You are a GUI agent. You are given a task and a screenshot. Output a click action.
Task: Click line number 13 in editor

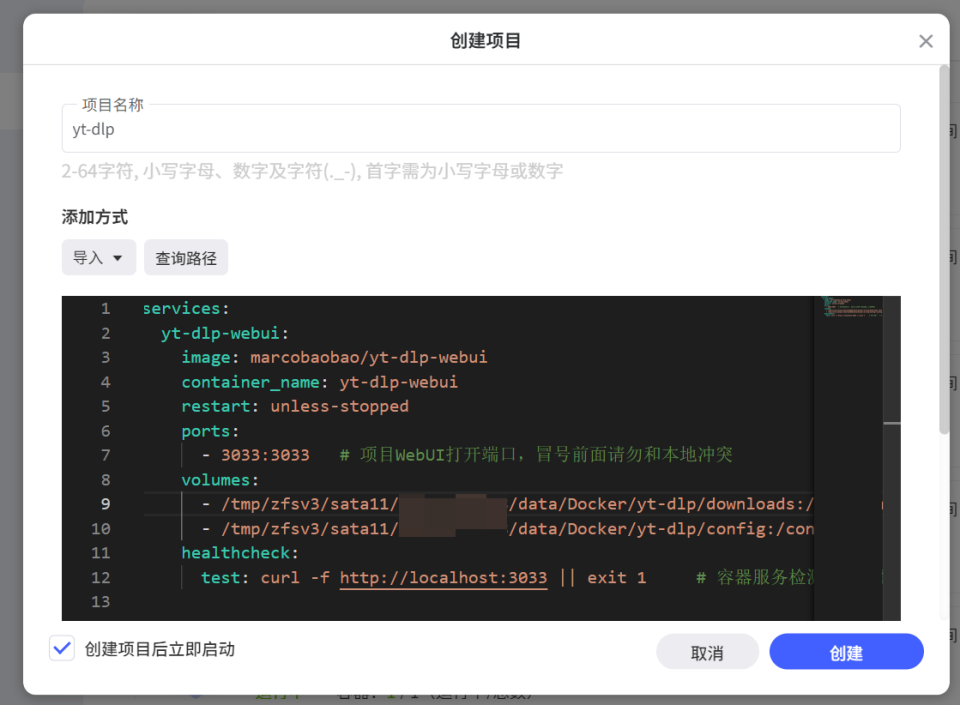100,602
